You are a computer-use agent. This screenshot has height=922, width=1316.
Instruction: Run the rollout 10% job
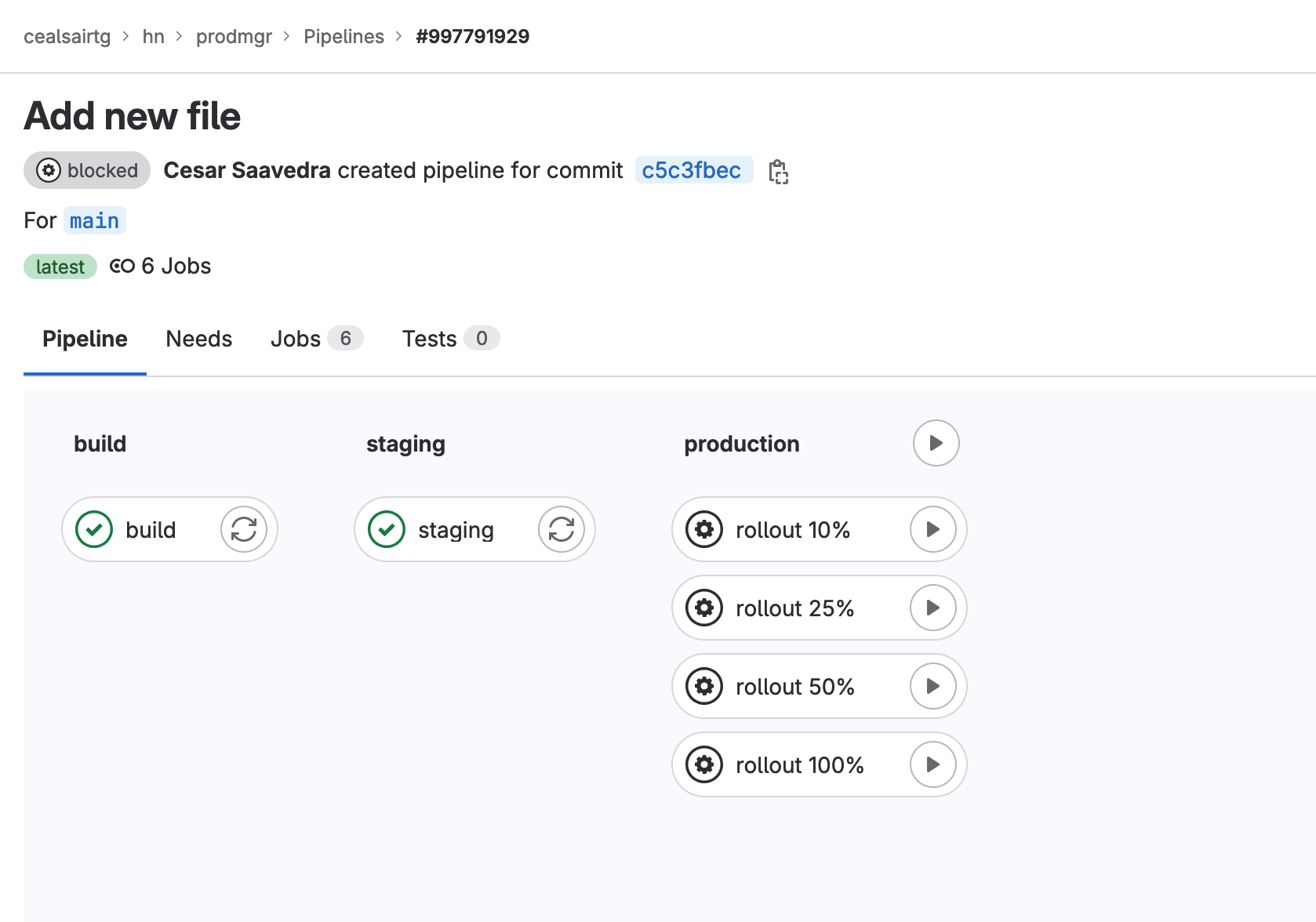click(932, 529)
